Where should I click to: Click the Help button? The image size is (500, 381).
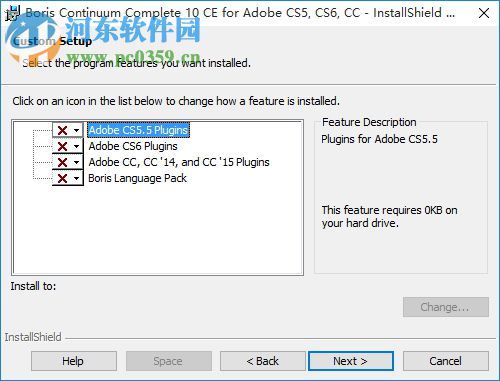tap(74, 361)
